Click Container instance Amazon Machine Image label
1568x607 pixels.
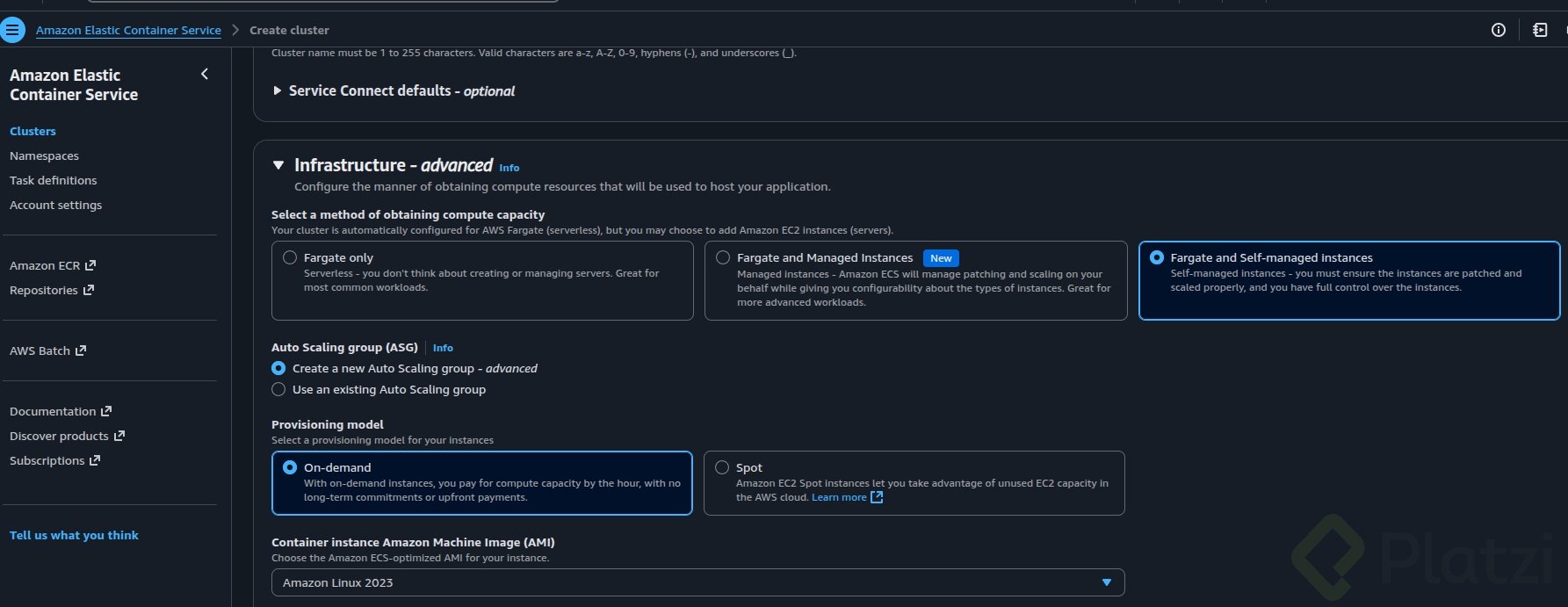413,542
